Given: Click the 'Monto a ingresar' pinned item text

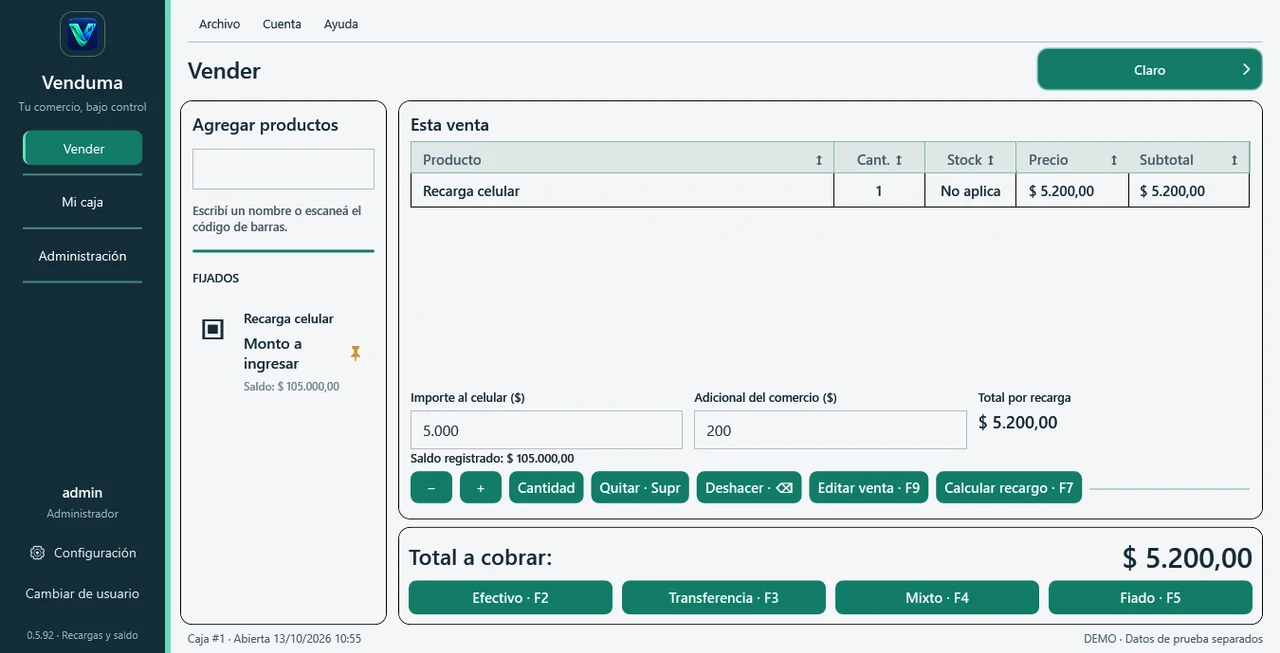Looking at the screenshot, I should click(x=273, y=354).
